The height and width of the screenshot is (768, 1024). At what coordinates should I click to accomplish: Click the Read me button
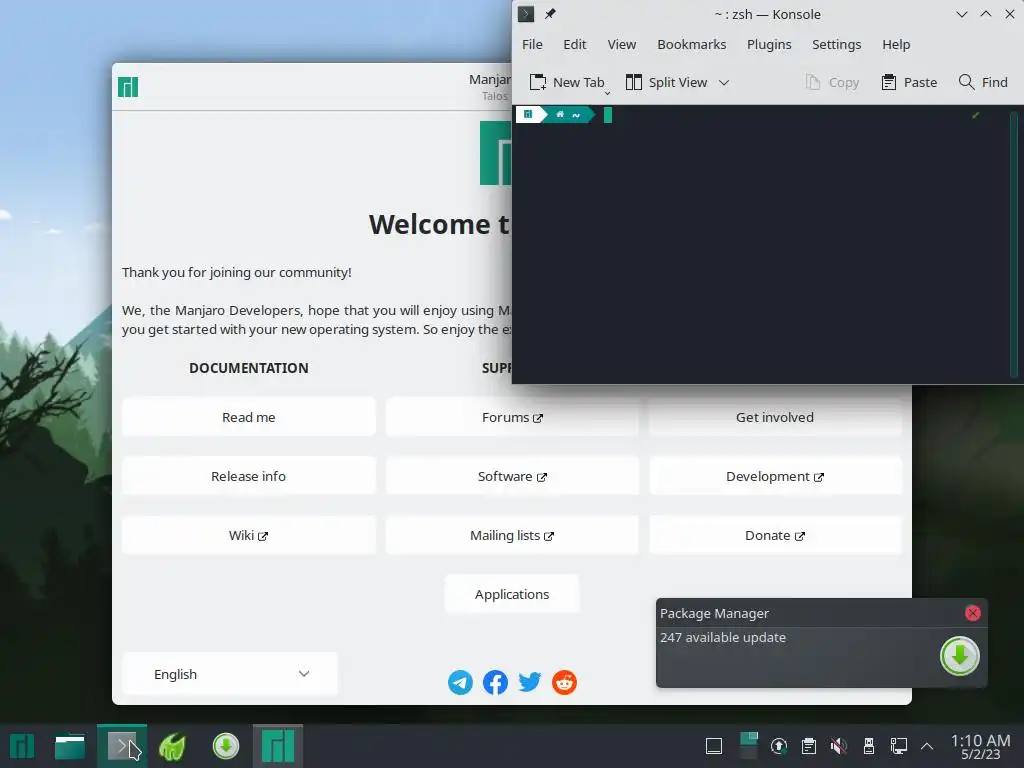click(249, 417)
